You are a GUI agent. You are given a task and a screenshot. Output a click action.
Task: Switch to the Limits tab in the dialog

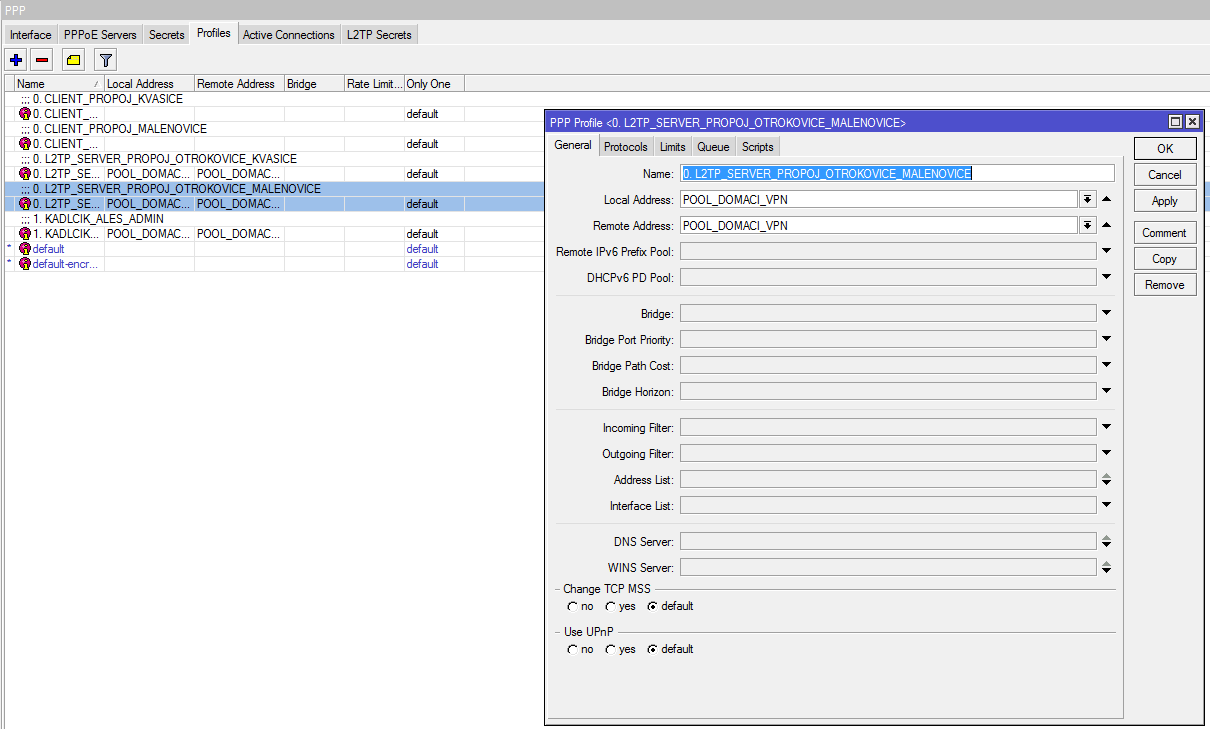673,147
